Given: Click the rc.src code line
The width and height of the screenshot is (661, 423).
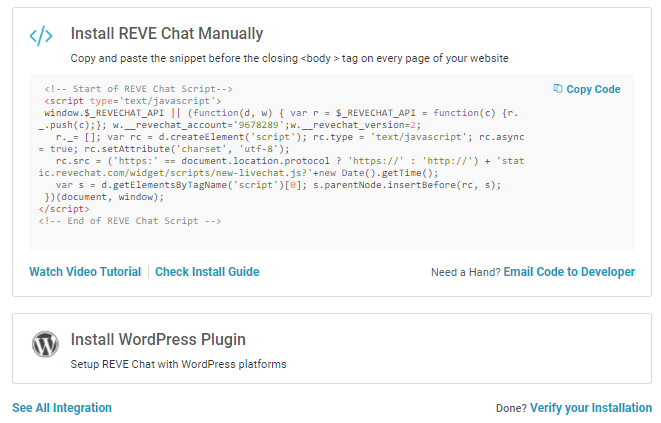Looking at the screenshot, I should click(280, 161).
